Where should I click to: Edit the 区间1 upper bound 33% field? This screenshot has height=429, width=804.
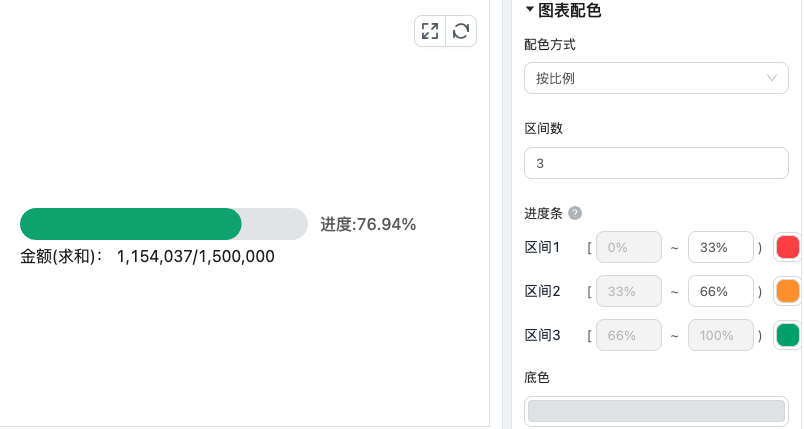pos(720,247)
